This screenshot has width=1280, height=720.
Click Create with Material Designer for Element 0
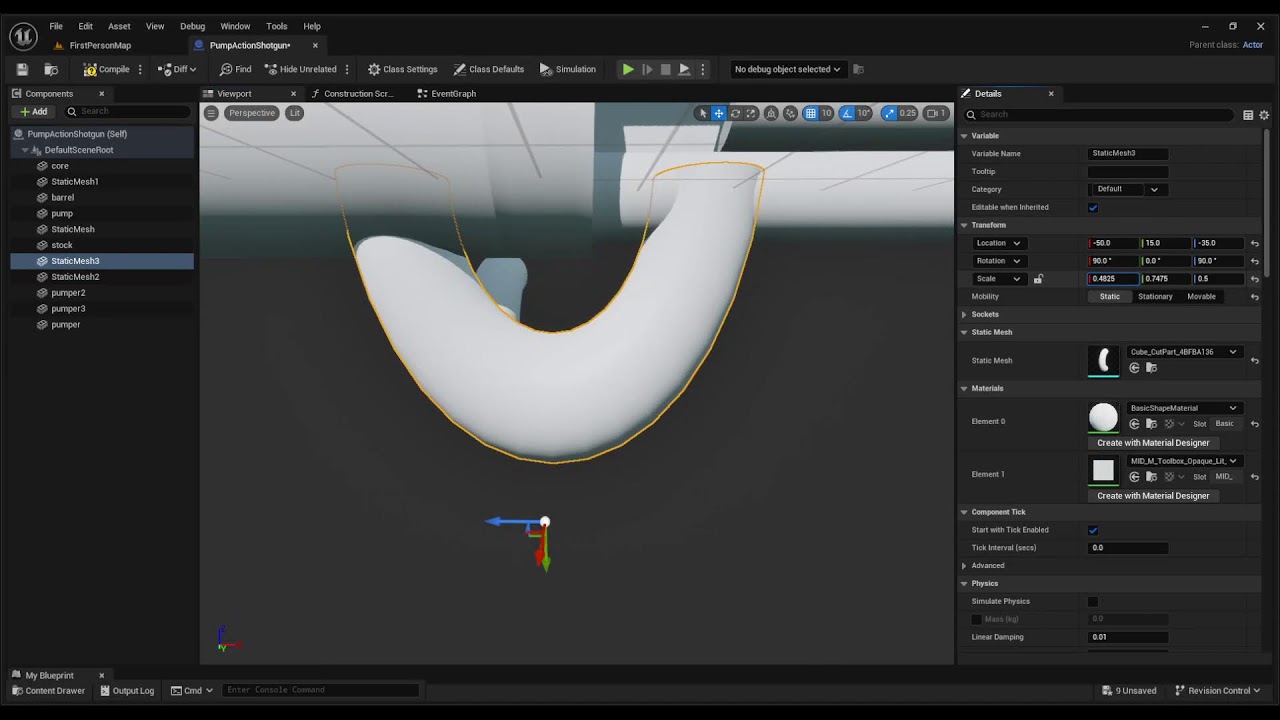[1153, 442]
